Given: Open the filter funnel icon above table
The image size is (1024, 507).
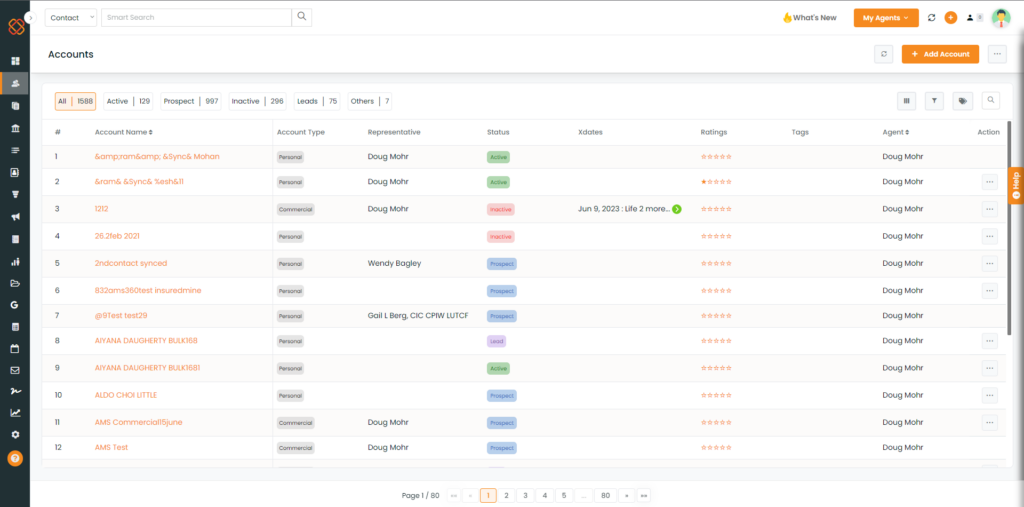Looking at the screenshot, I should click(x=935, y=101).
